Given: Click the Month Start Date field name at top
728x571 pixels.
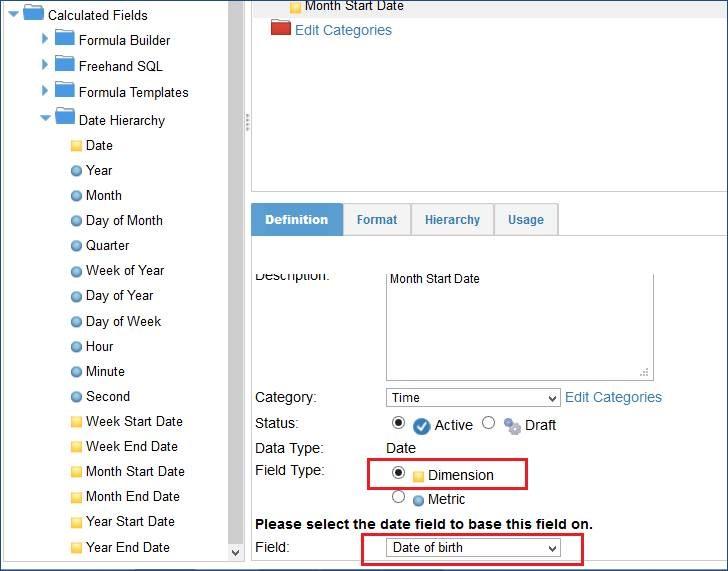Looking at the screenshot, I should click(x=354, y=6).
